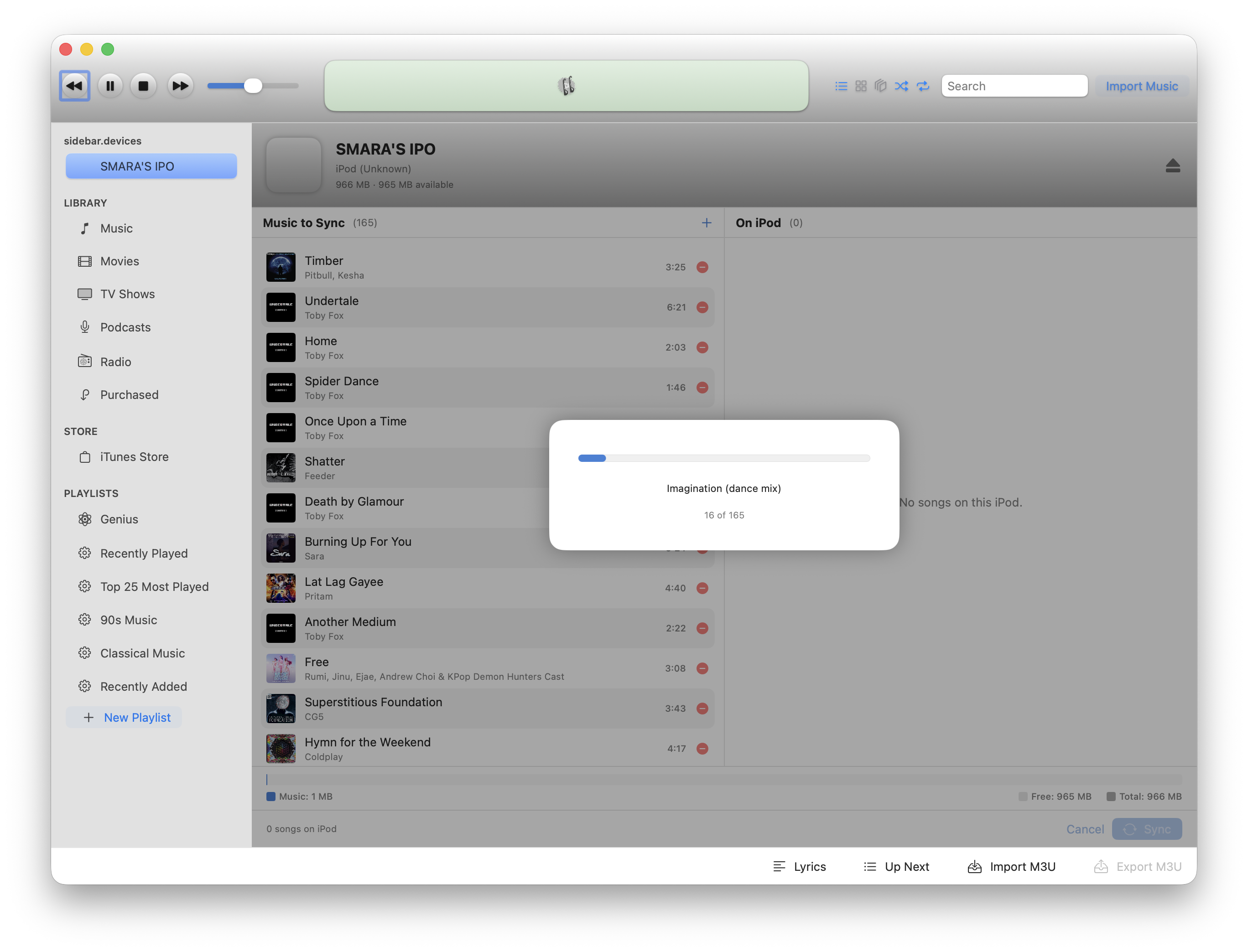
Task: Eject the iPod with the eject icon
Action: (x=1173, y=166)
